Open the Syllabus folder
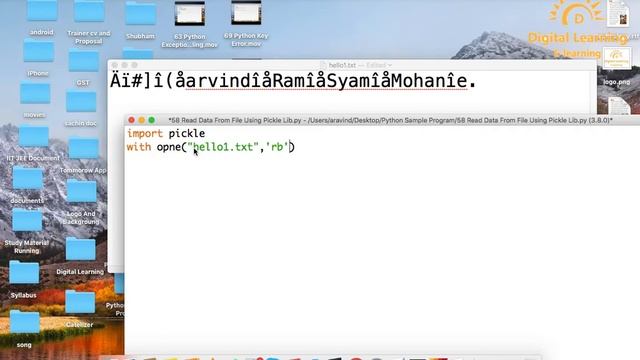The image size is (640, 360). coord(24,273)
